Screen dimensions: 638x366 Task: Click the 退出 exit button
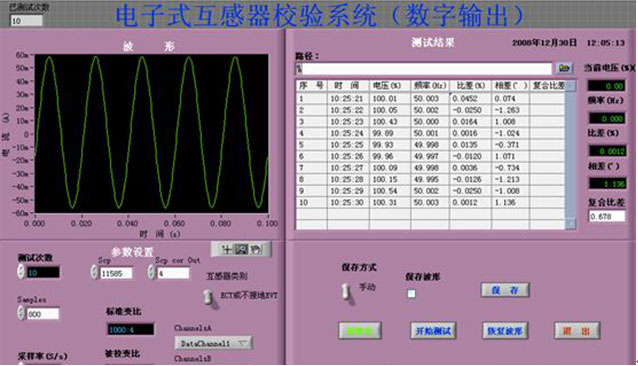pyautogui.click(x=577, y=331)
